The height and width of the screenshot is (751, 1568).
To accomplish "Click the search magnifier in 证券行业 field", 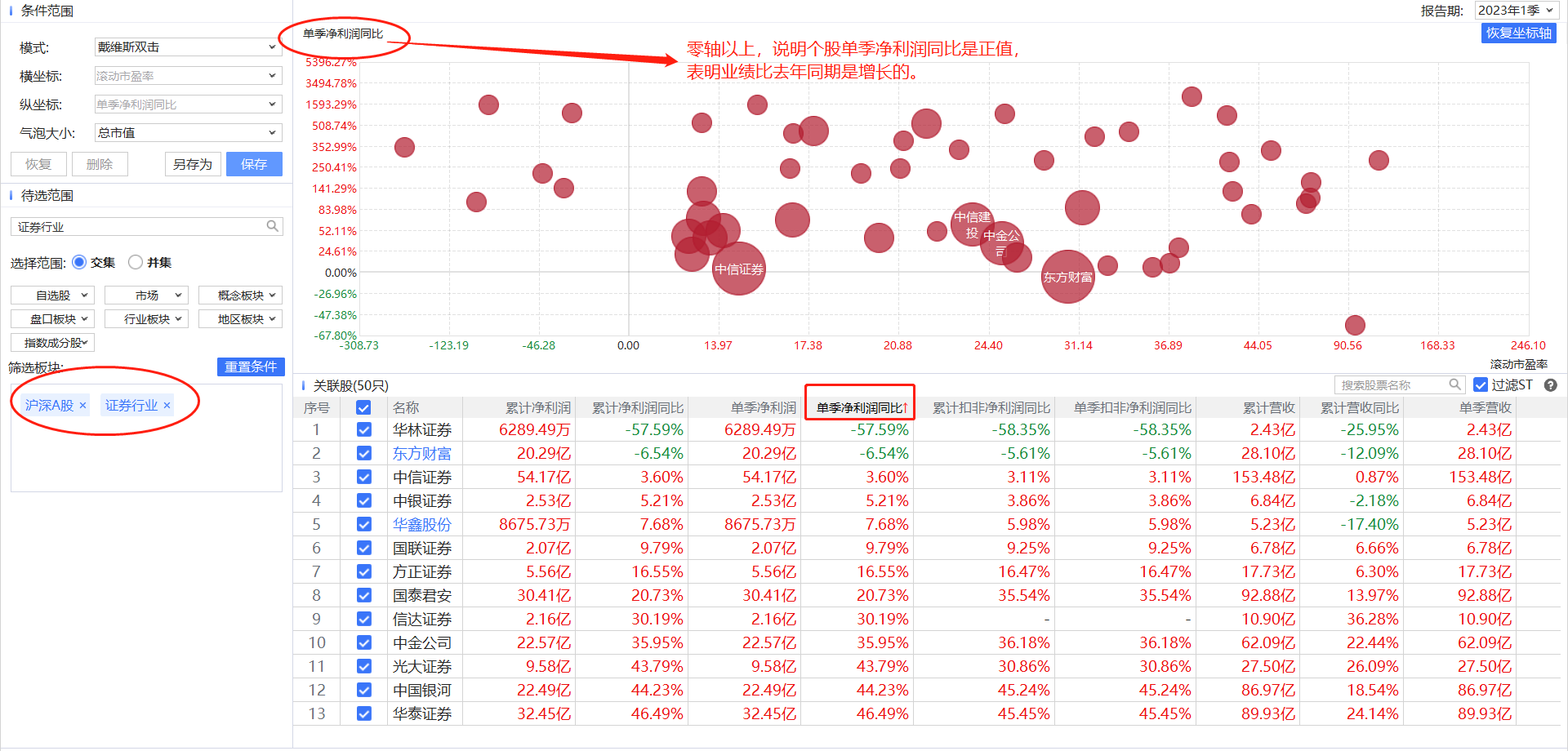I will (x=273, y=226).
